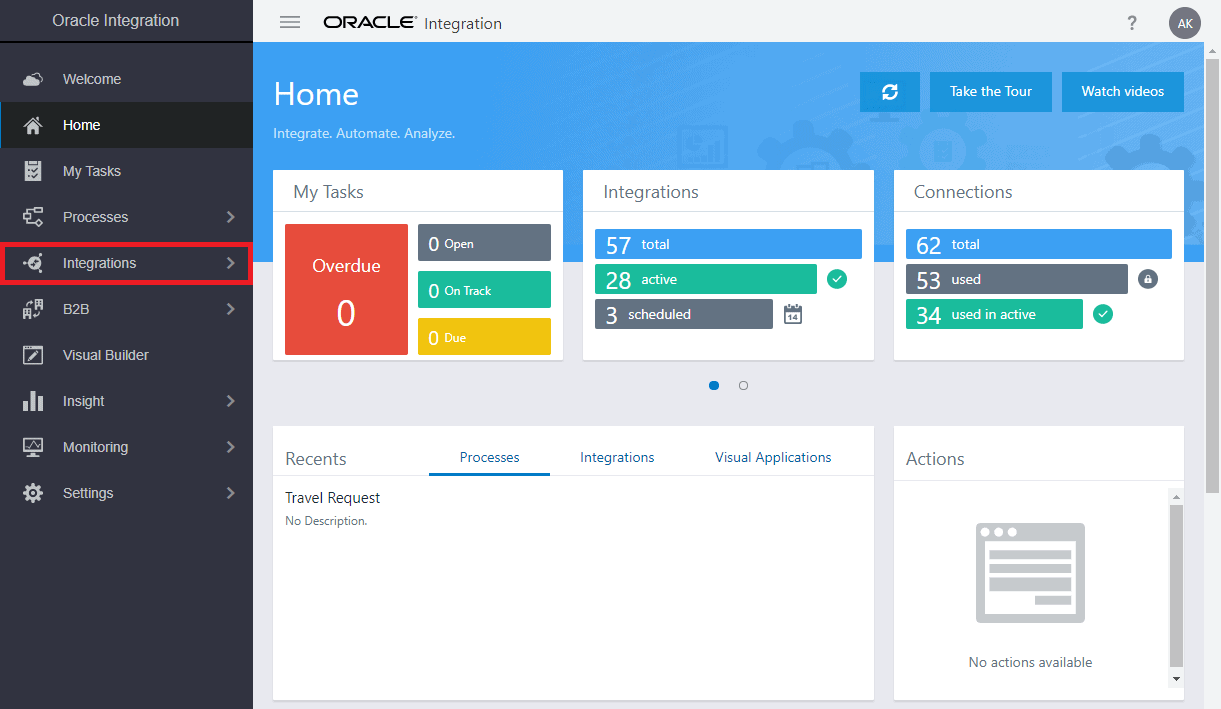This screenshot has height=709, width=1221.
Task: Open the hamburger navigation menu
Action: point(289,21)
